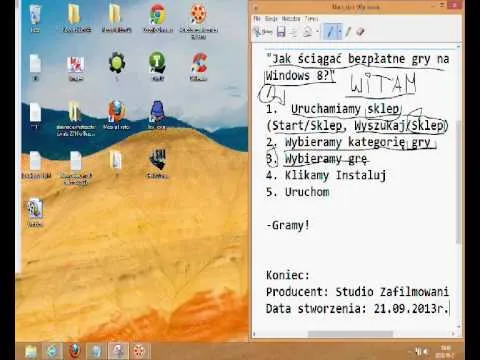Open Firefox from the taskbar
The height and width of the screenshot is (360, 480).
pos(75,351)
